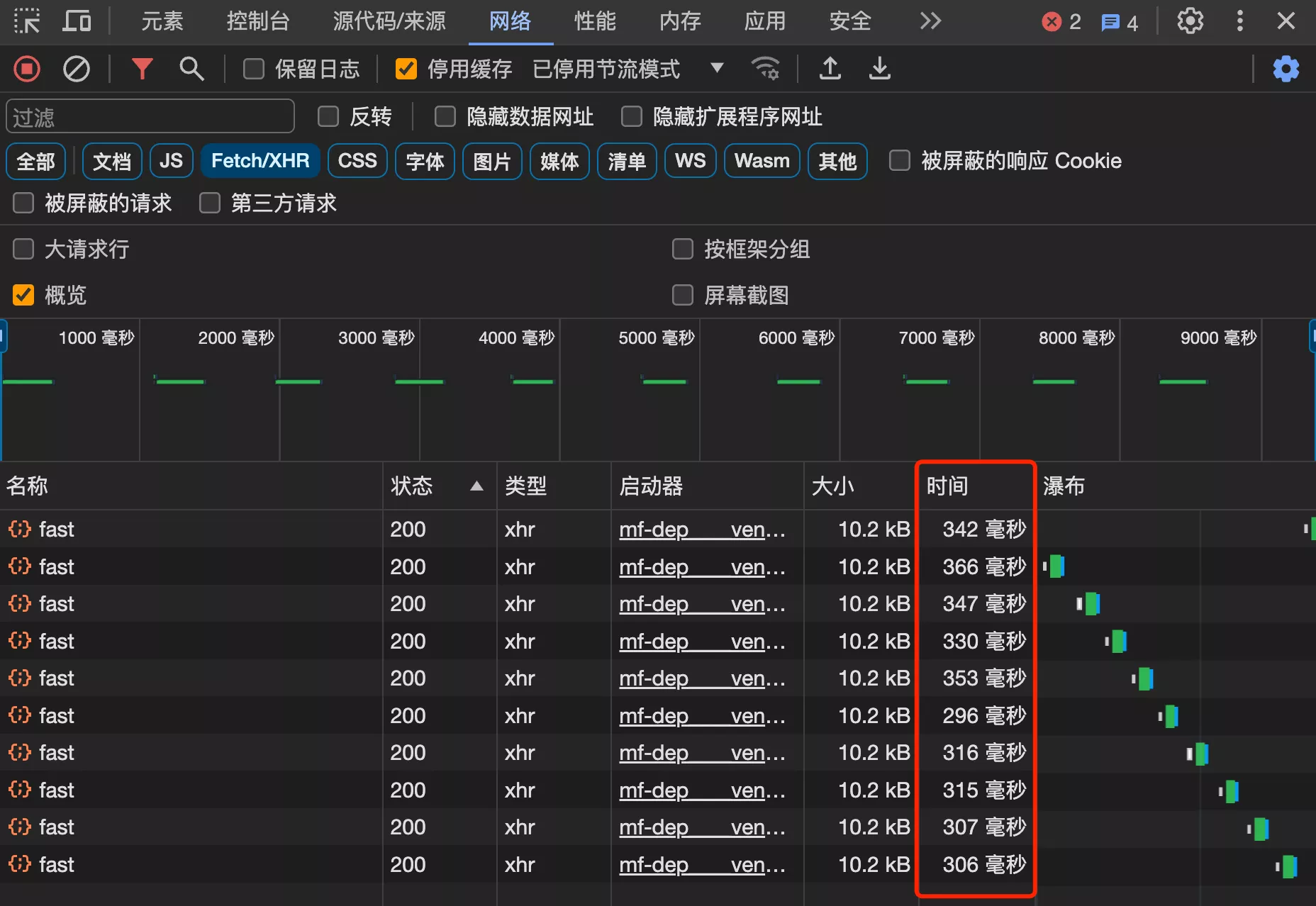This screenshot has width=1316, height=906.
Task: Sort by the 大小 column header
Action: pyautogui.click(x=861, y=486)
